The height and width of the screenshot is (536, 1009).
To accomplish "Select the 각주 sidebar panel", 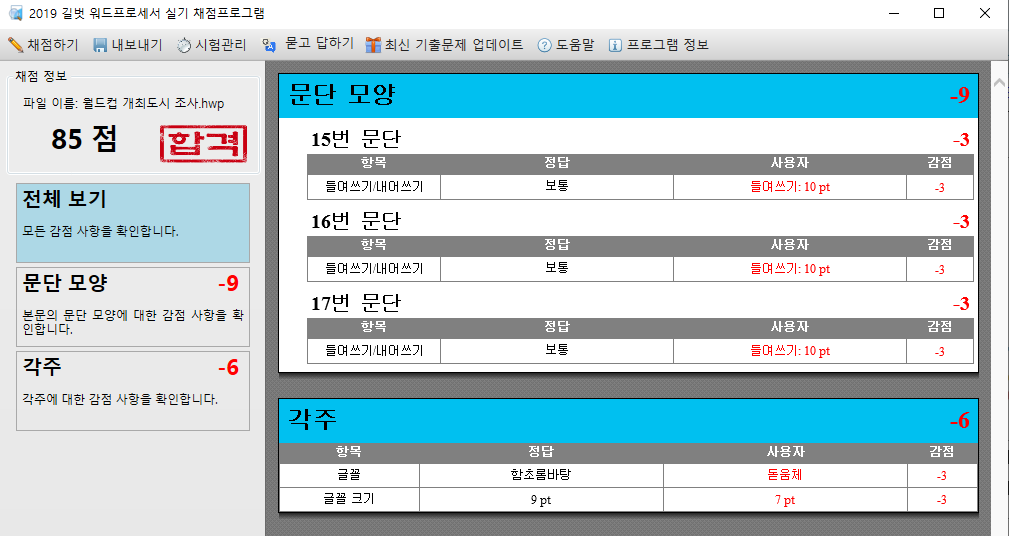I will point(133,391).
